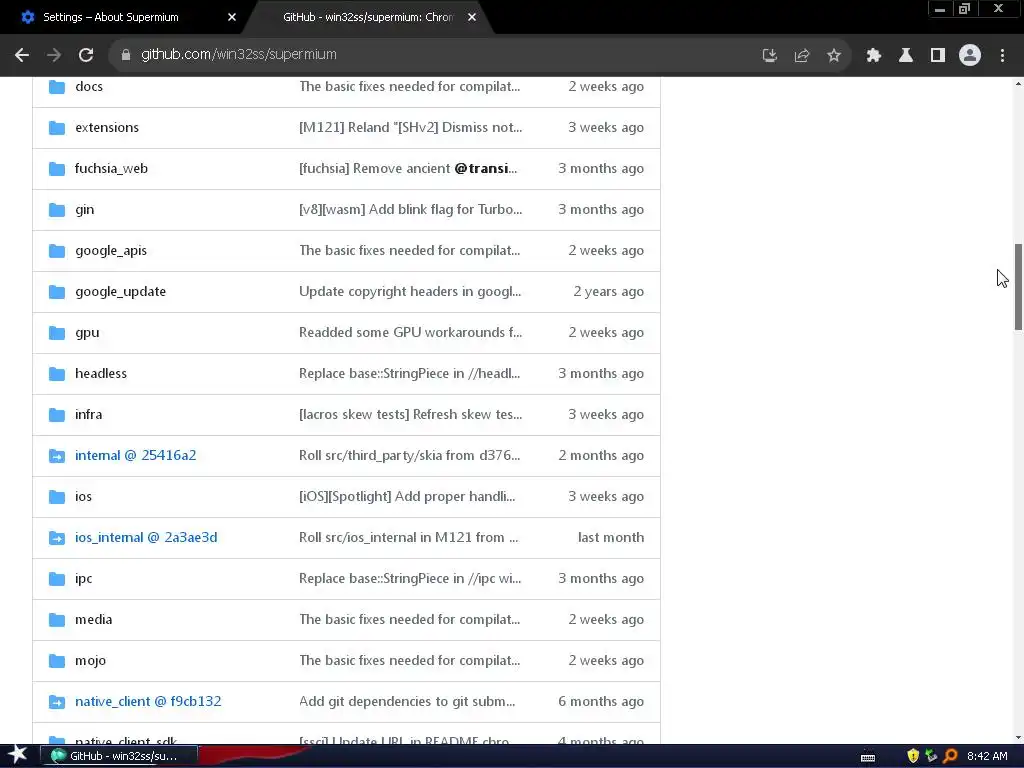Toggle the side panel icon
This screenshot has height=768, width=1024.
[x=938, y=56]
